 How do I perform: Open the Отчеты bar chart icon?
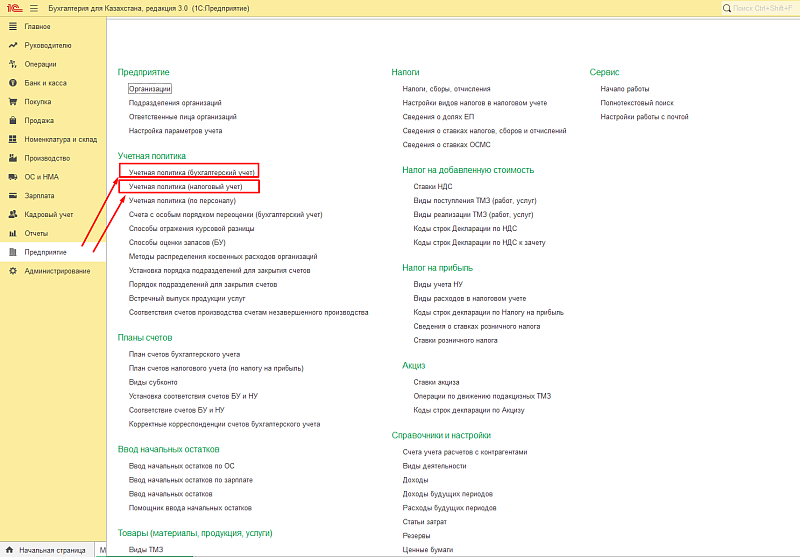(x=13, y=233)
